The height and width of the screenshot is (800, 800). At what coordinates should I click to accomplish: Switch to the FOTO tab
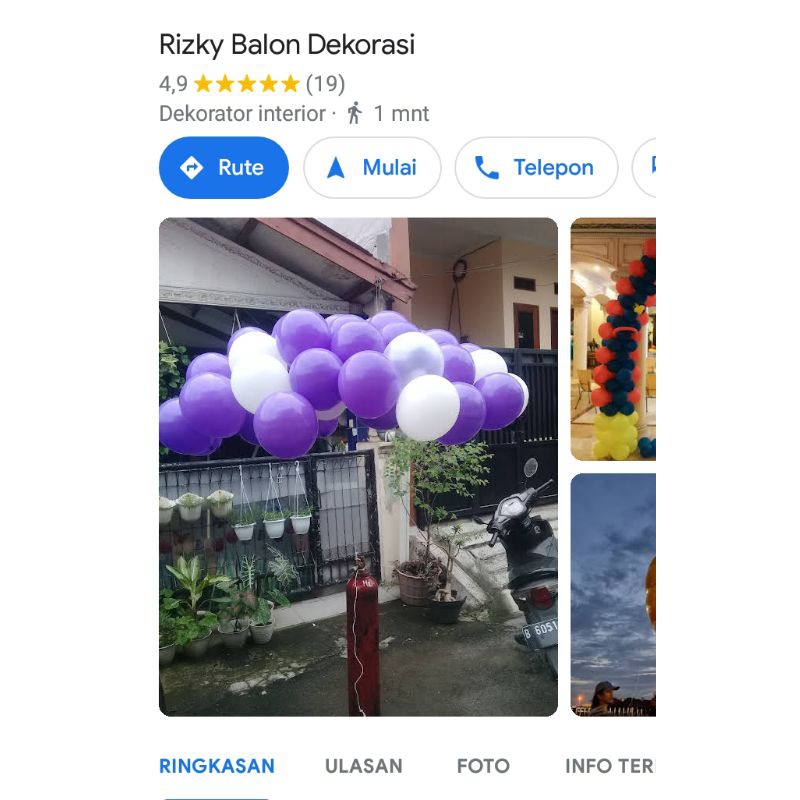[483, 766]
